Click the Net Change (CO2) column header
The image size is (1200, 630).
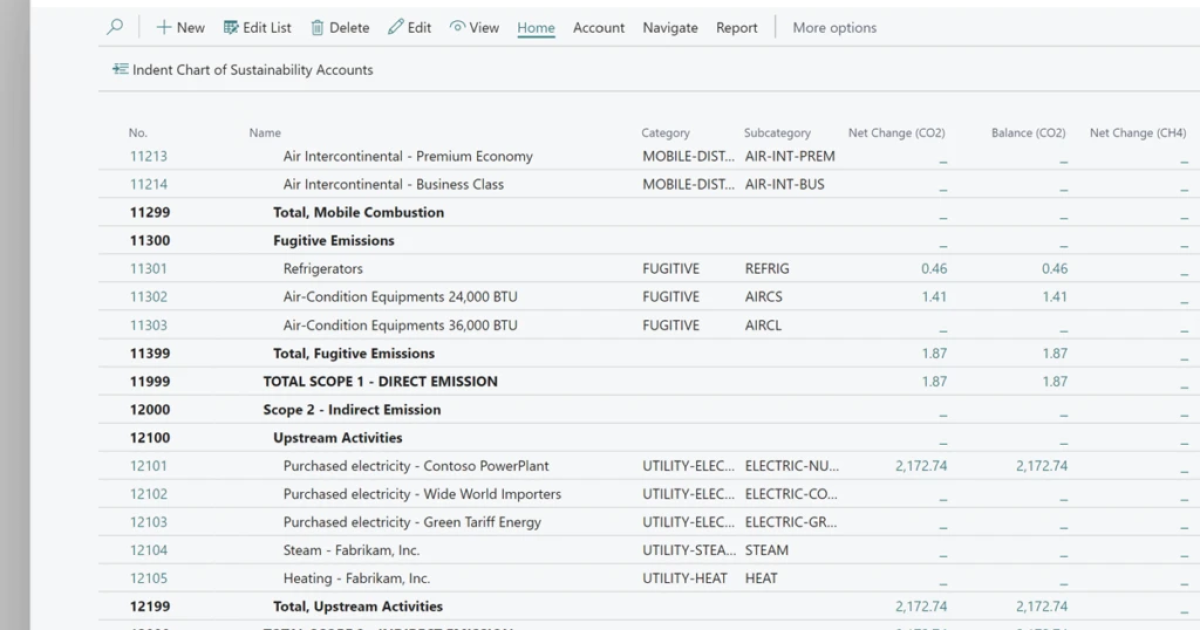(896, 133)
